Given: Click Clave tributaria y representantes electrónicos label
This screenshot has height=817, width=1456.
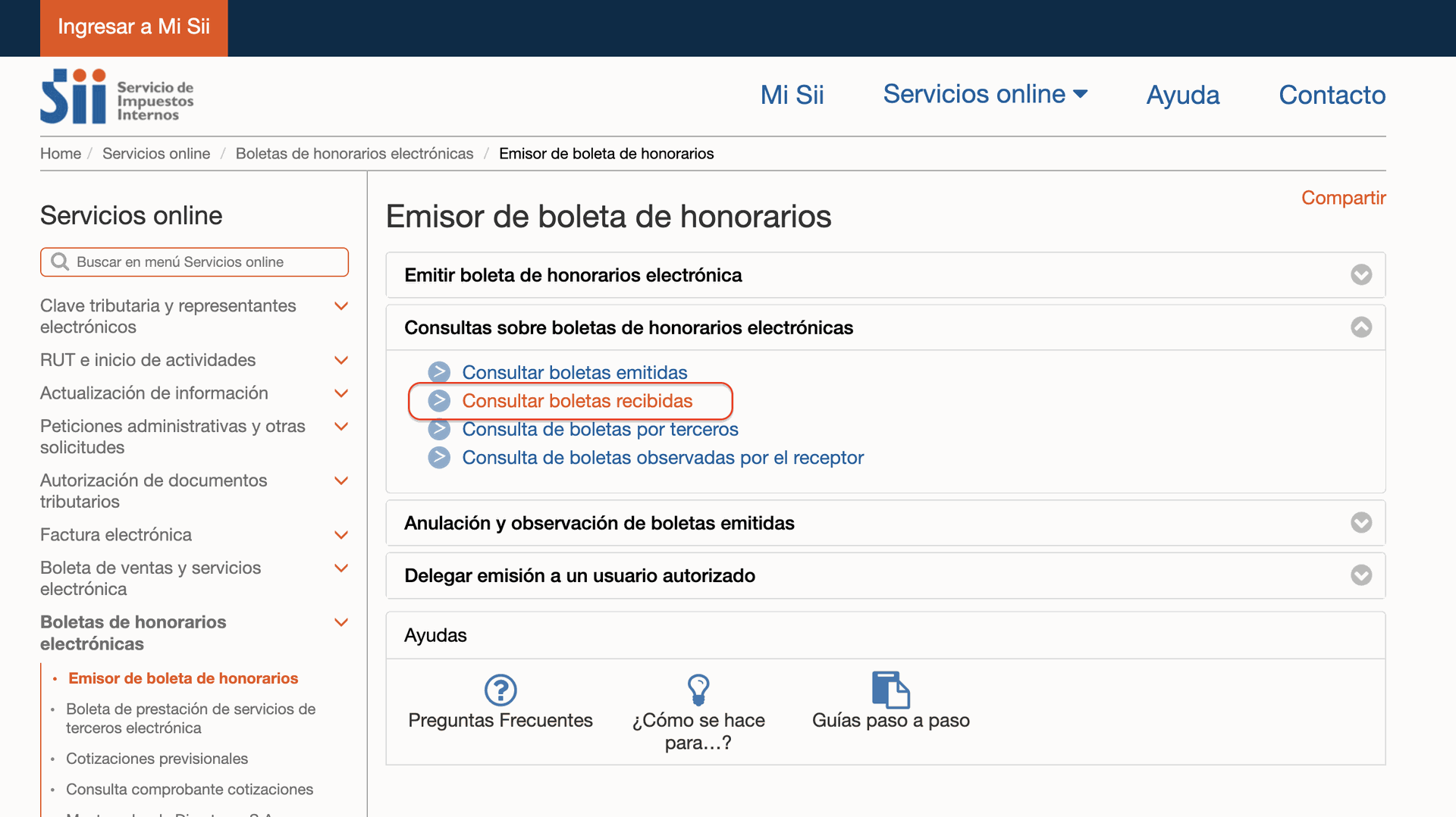Looking at the screenshot, I should click(x=168, y=316).
